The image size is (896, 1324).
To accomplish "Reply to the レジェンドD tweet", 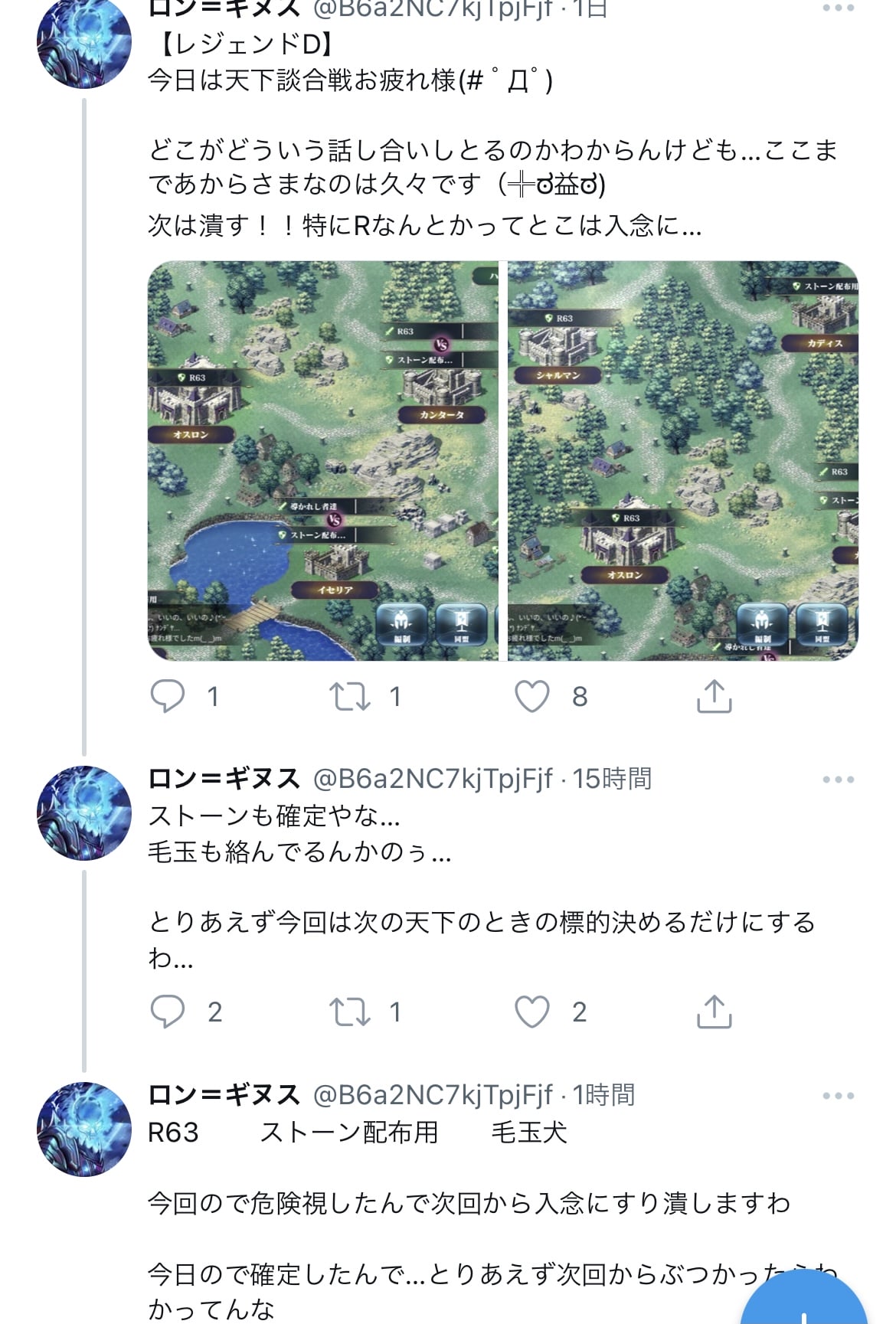I will coord(168,696).
